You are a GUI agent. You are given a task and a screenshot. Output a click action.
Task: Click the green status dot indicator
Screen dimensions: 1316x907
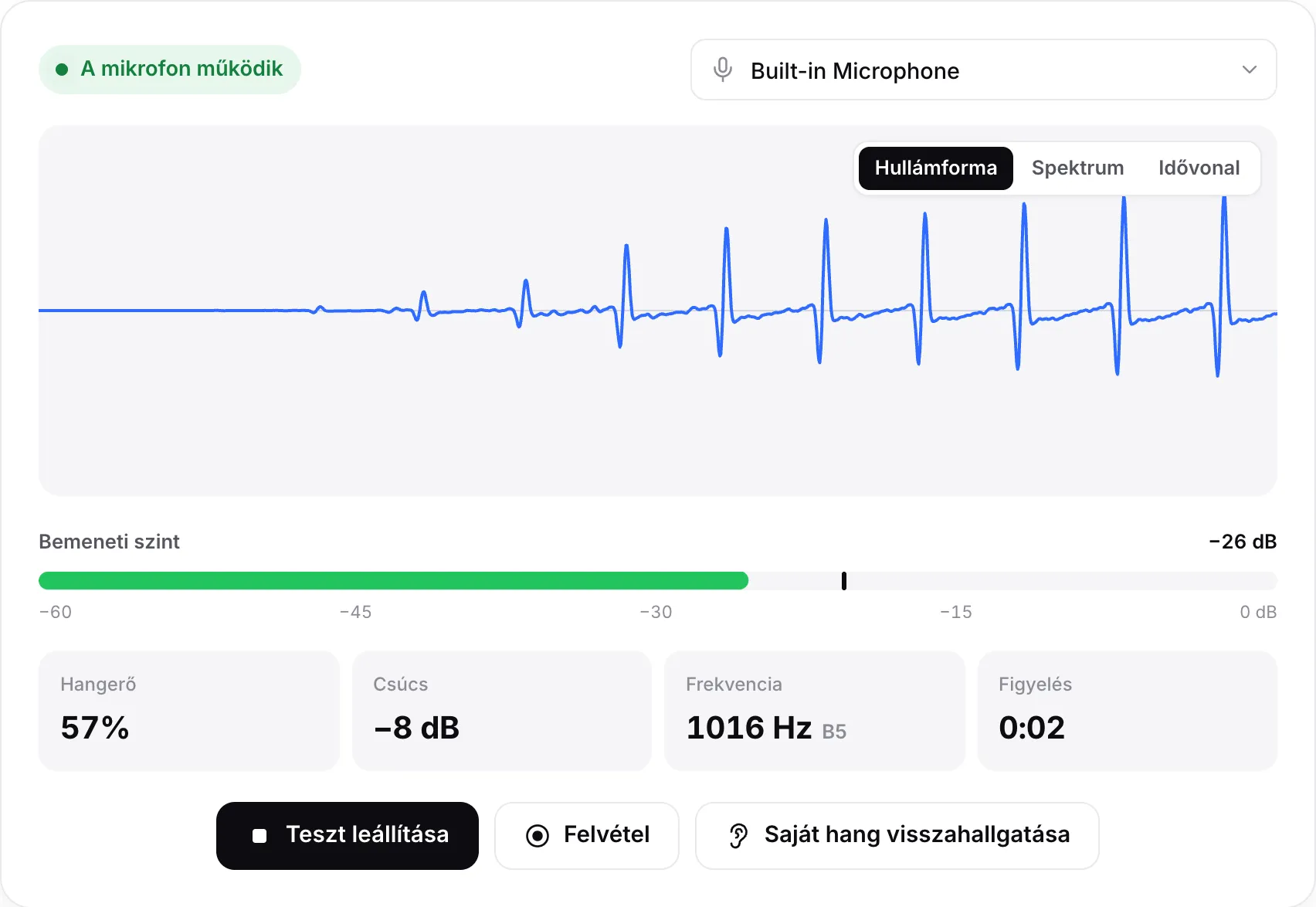(x=62, y=70)
